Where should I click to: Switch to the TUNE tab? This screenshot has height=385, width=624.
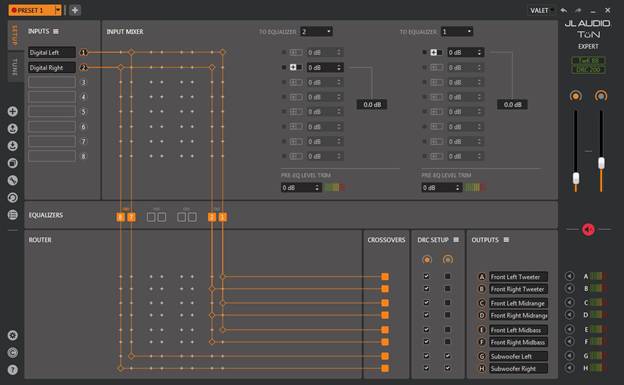click(x=16, y=66)
